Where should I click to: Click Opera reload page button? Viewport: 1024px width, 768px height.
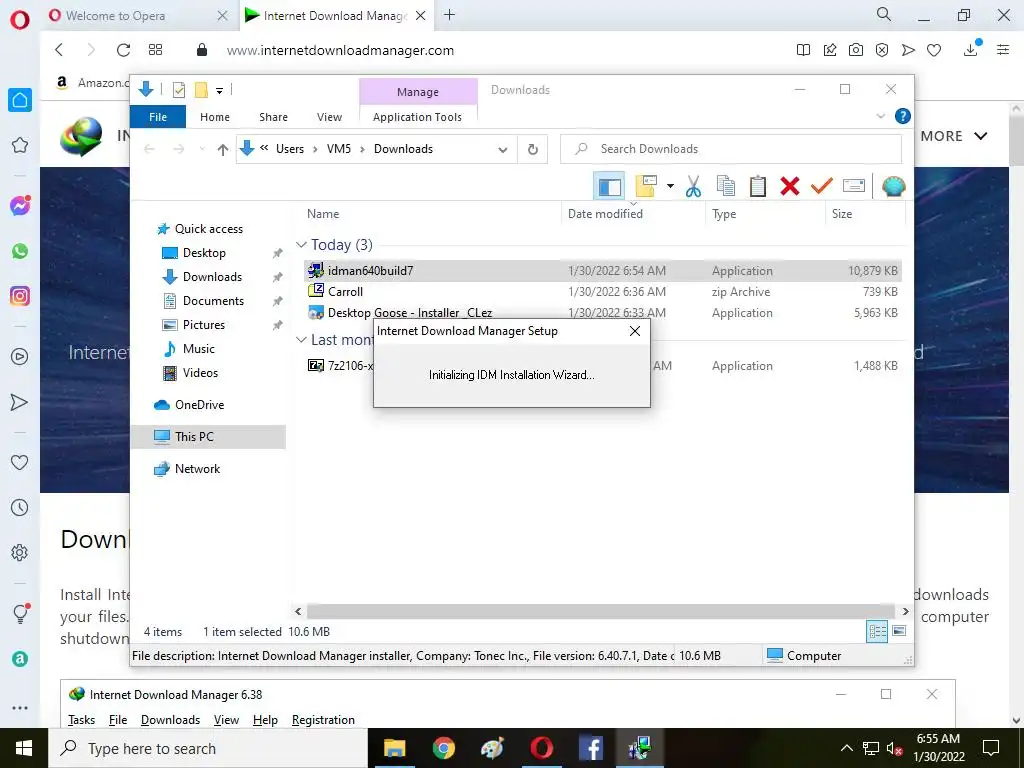[123, 50]
